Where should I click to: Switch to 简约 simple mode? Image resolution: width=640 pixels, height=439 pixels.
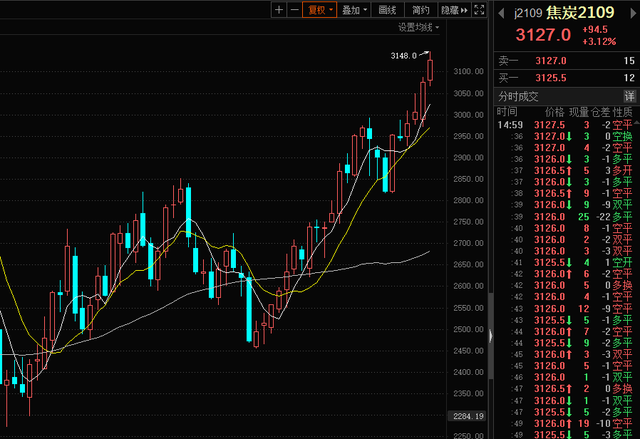click(x=419, y=10)
